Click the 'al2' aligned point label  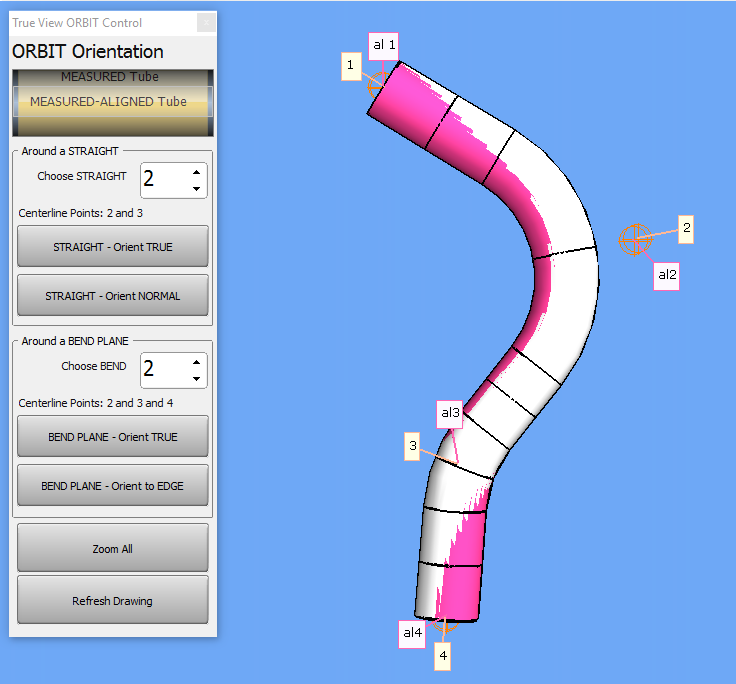[x=667, y=275]
